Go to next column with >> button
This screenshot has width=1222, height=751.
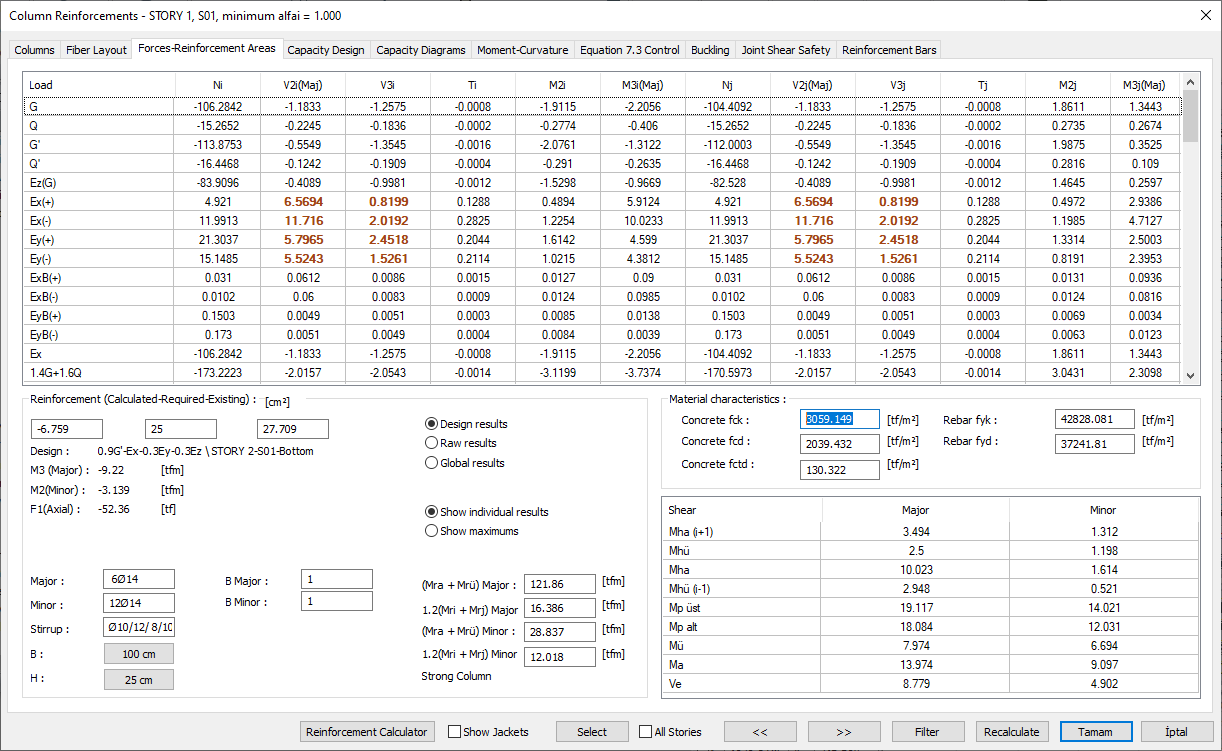(844, 732)
